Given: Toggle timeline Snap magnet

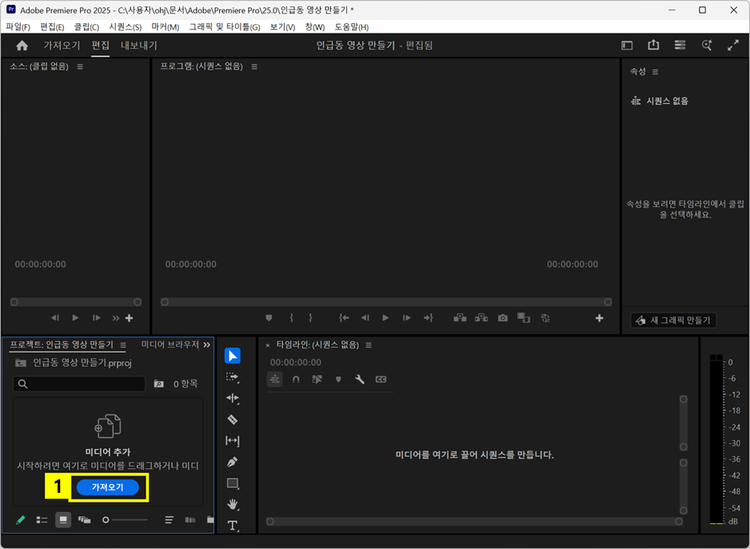Looking at the screenshot, I should point(296,379).
